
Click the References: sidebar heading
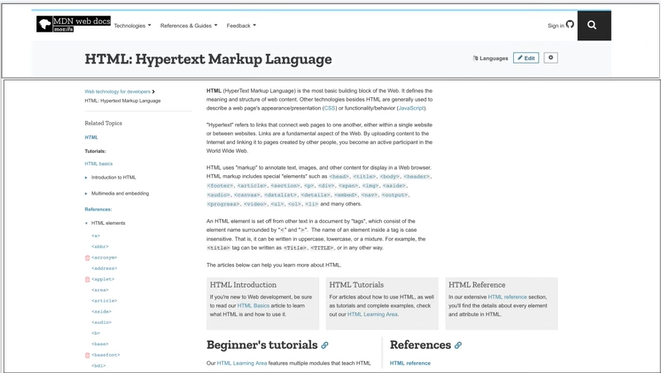pos(98,209)
